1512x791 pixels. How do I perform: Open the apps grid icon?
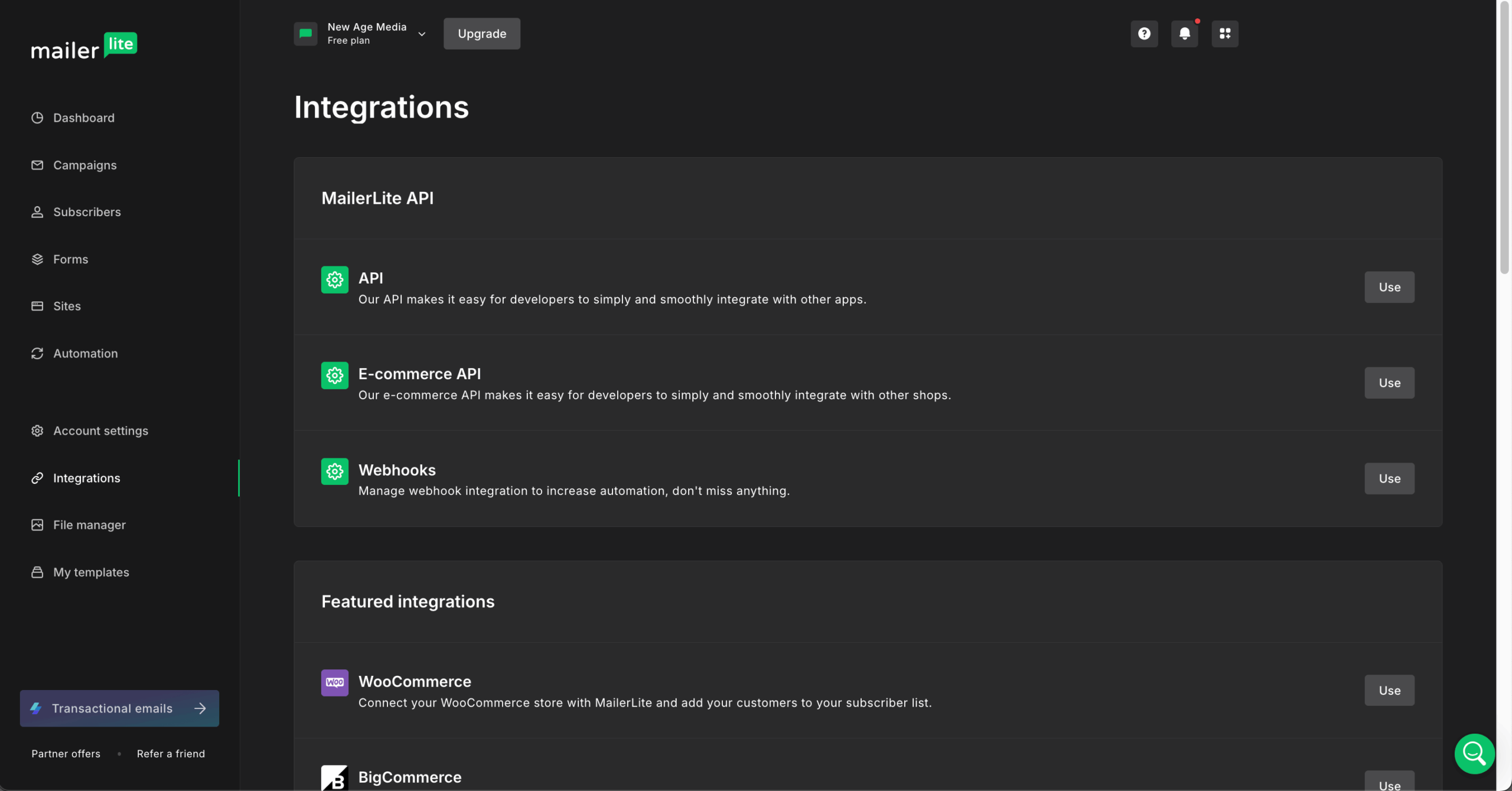coord(1225,34)
